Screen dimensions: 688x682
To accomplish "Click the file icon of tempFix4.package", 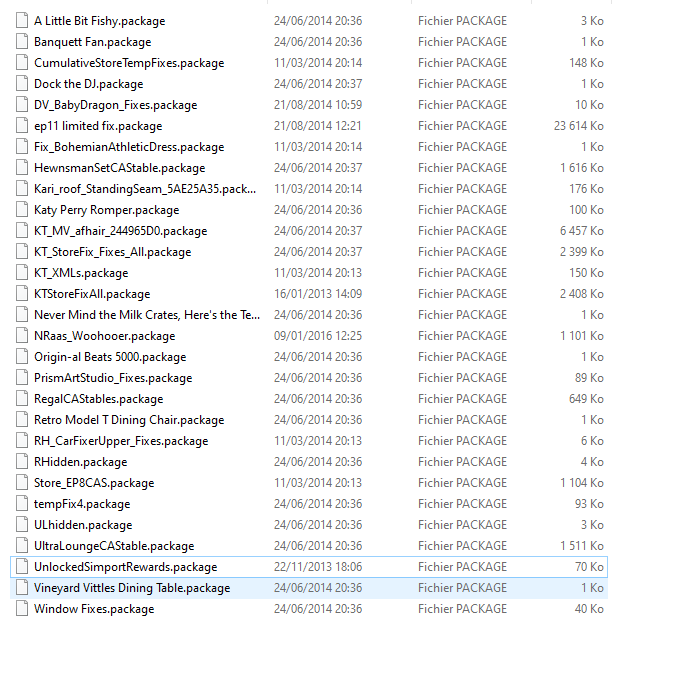I will (x=22, y=504).
